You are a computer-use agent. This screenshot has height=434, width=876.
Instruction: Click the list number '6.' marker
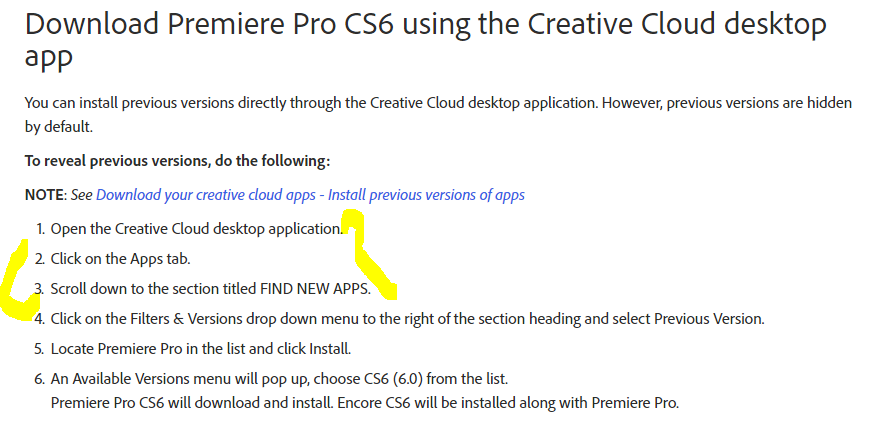(39, 379)
